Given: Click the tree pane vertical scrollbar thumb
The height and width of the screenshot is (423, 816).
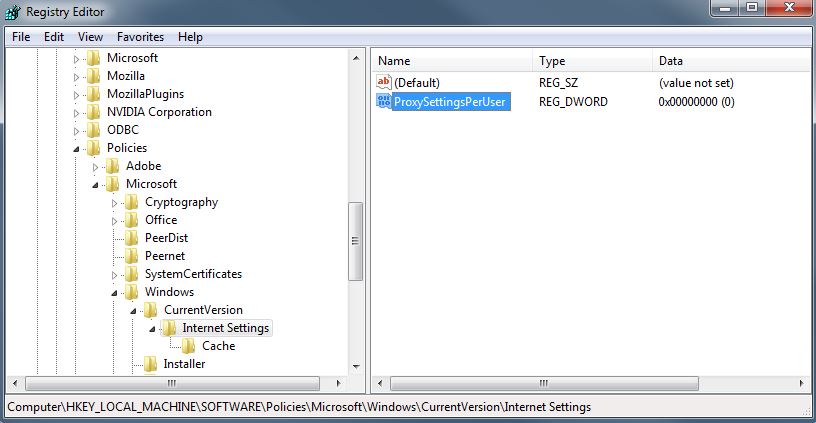Looking at the screenshot, I should [355, 241].
